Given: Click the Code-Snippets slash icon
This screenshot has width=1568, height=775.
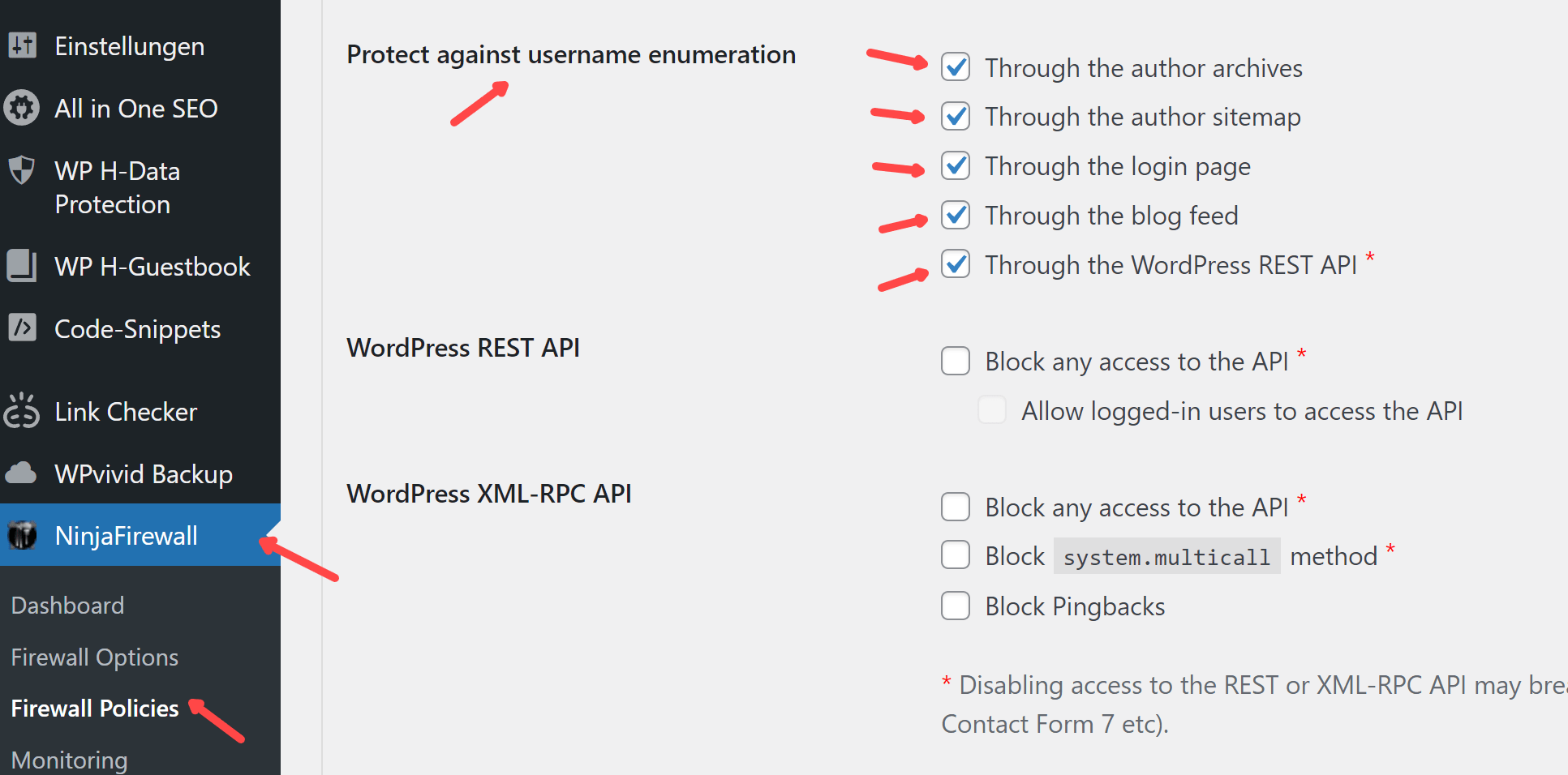Looking at the screenshot, I should pos(22,328).
